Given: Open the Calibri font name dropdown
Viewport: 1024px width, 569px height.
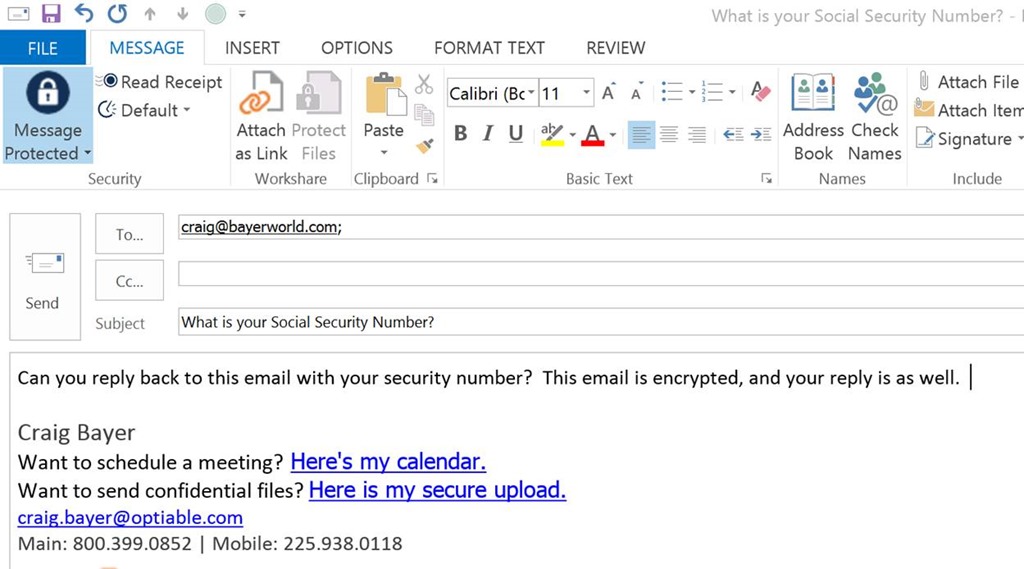Looking at the screenshot, I should pyautogui.click(x=531, y=93).
